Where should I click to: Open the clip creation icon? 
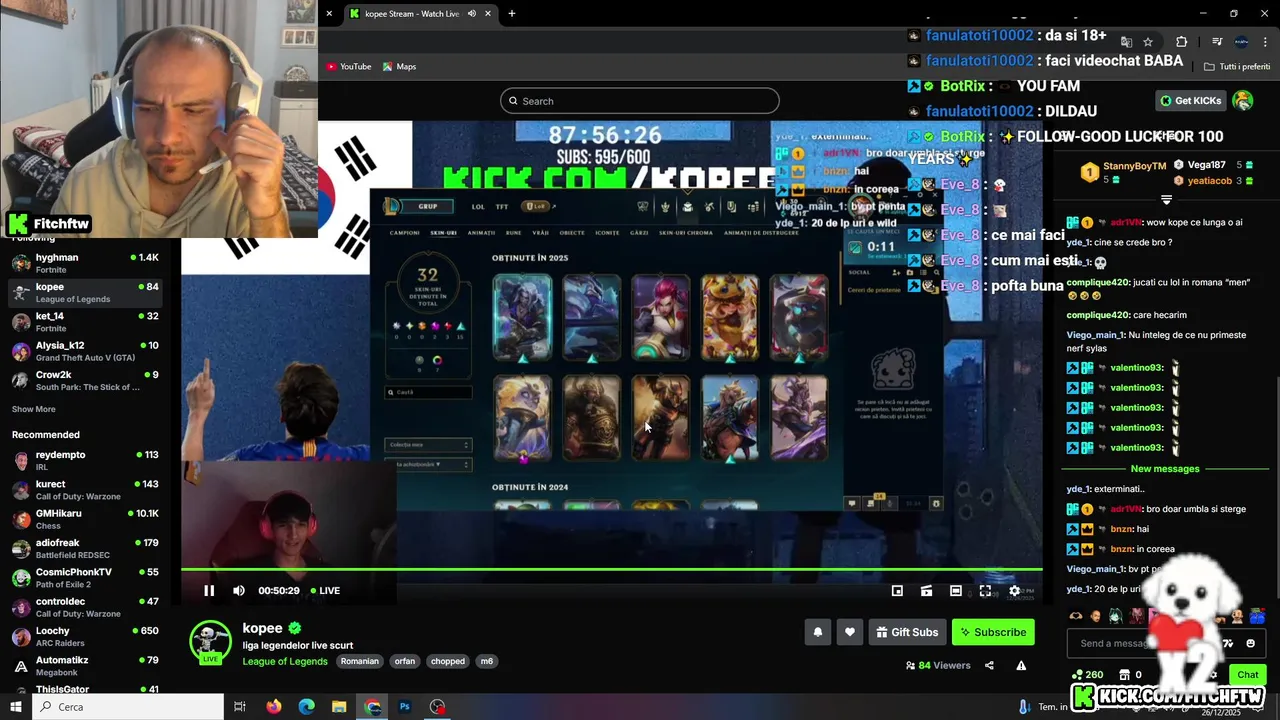tap(927, 591)
